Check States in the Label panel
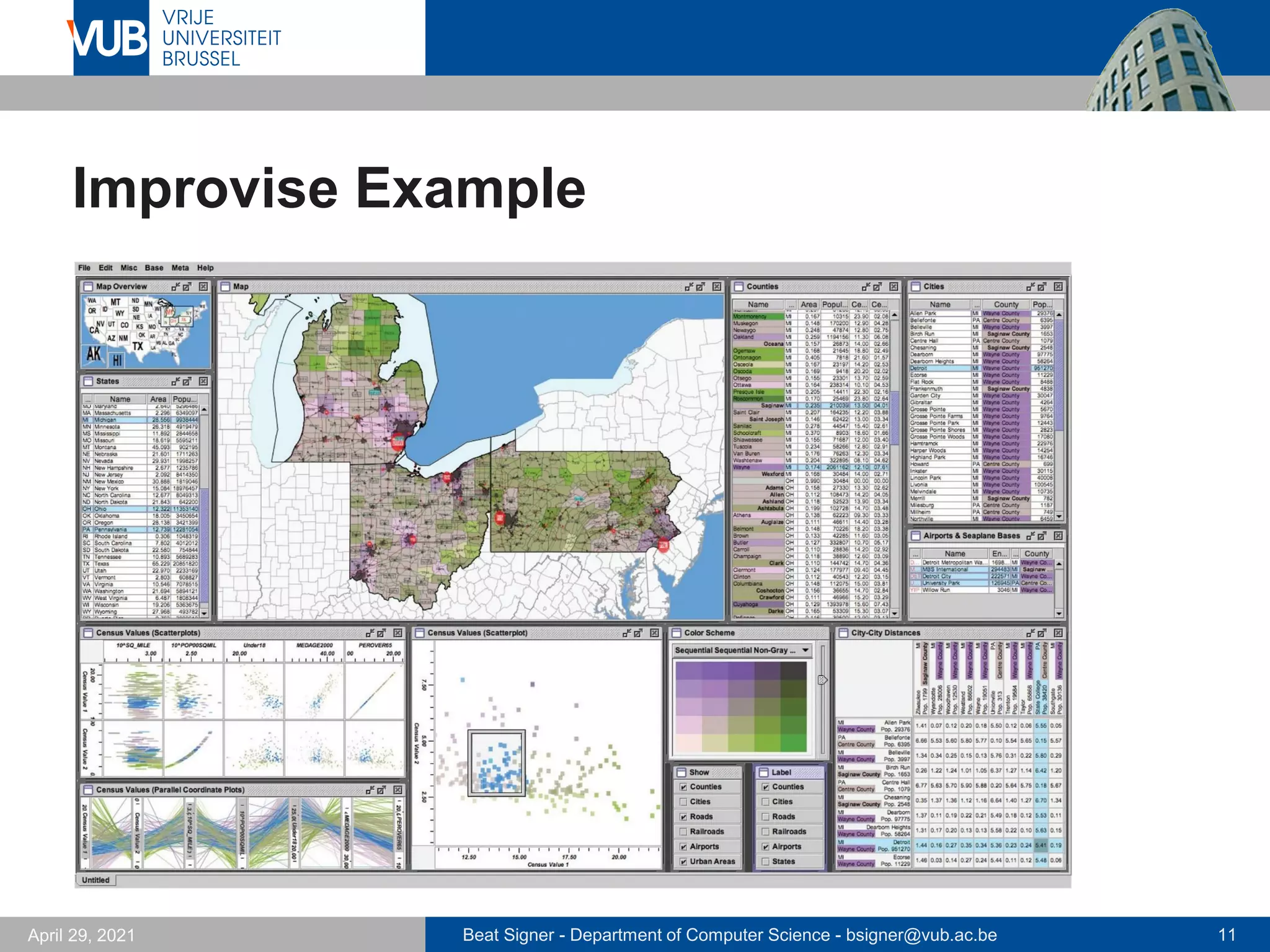Image resolution: width=1270 pixels, height=952 pixels. click(765, 862)
